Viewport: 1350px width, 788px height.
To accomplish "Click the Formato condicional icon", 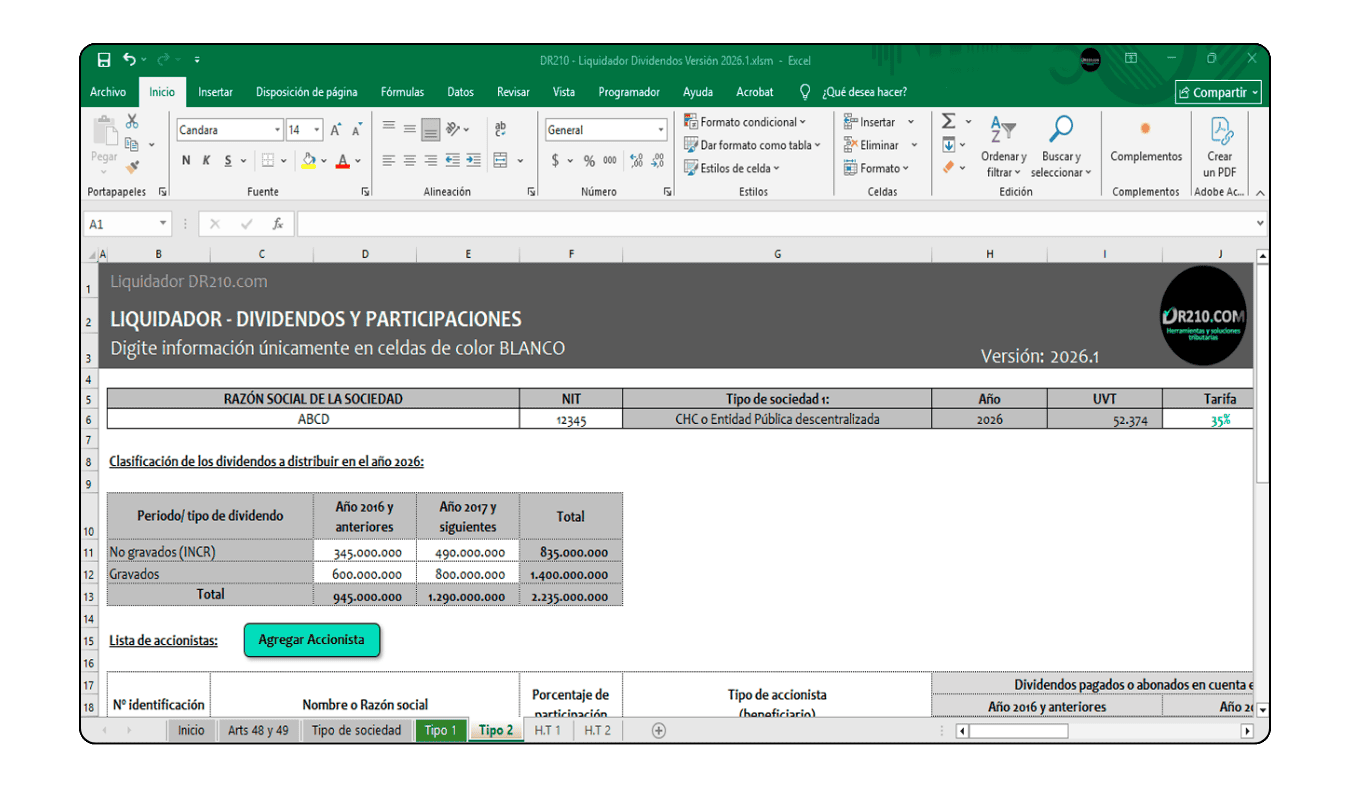I will tap(693, 121).
